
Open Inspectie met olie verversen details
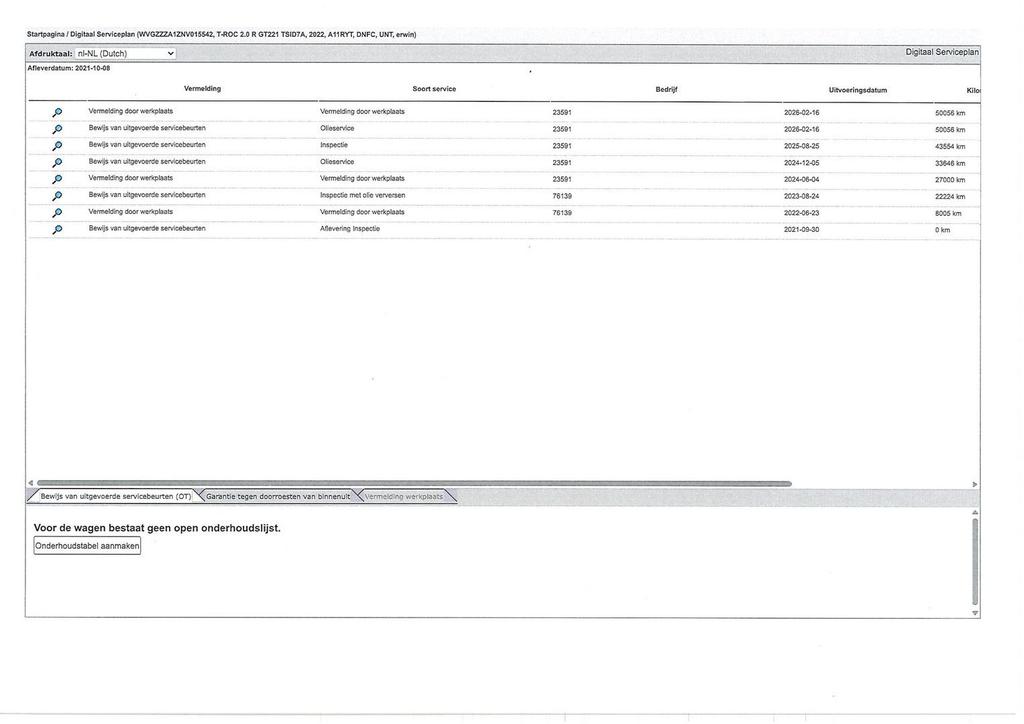(57, 196)
